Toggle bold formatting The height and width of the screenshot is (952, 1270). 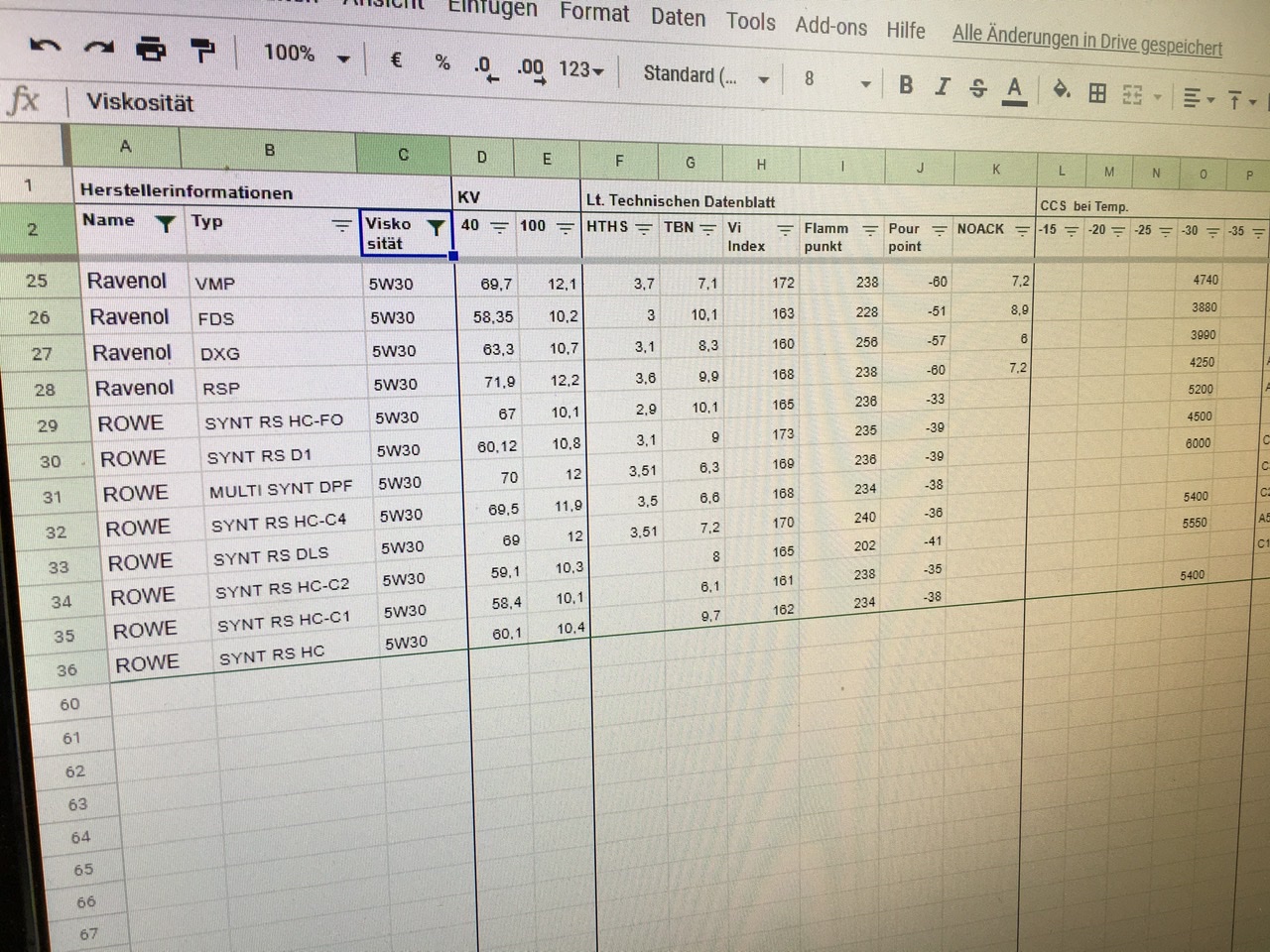(906, 85)
